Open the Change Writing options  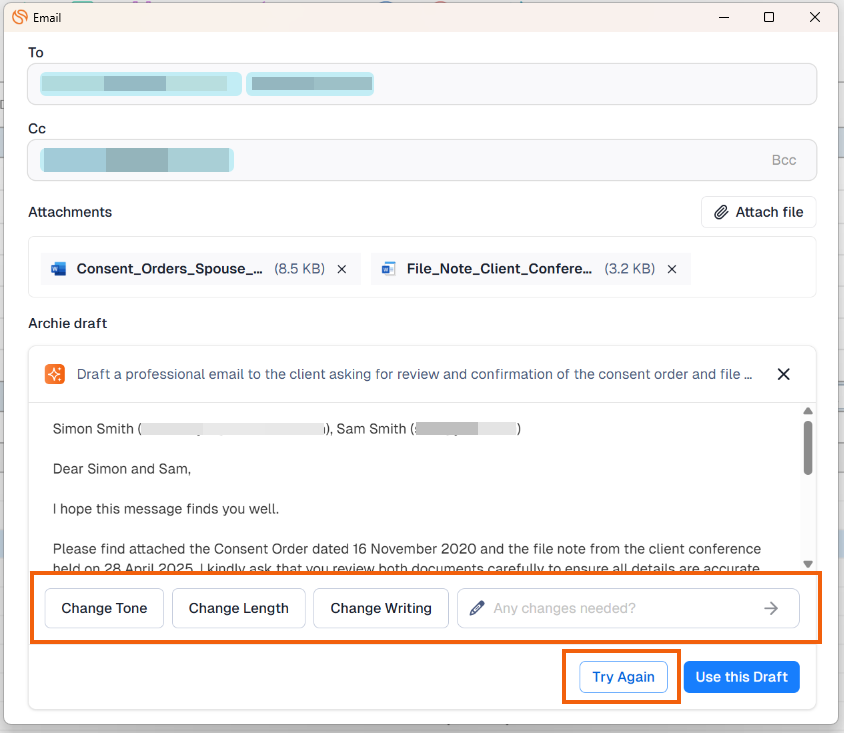[x=381, y=608]
